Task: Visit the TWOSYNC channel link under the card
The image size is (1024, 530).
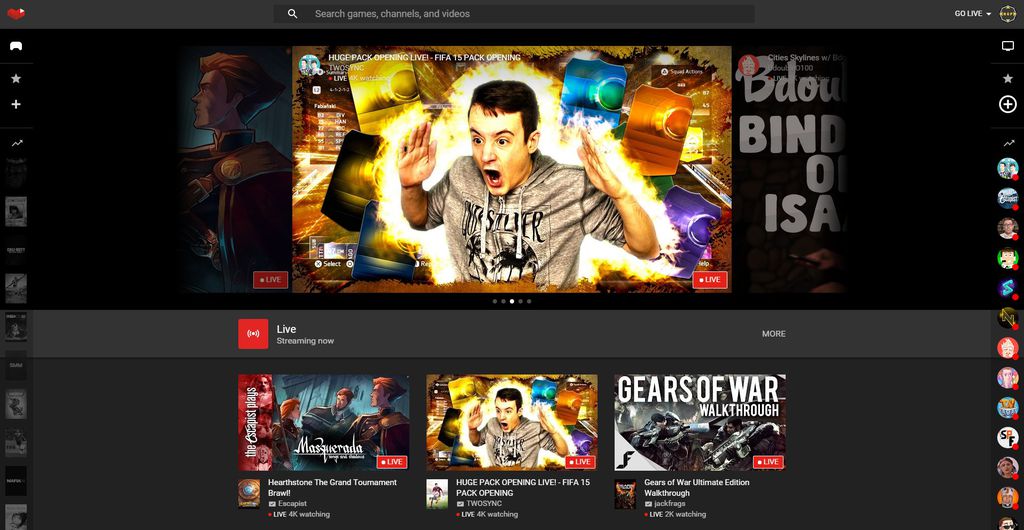Action: click(484, 504)
